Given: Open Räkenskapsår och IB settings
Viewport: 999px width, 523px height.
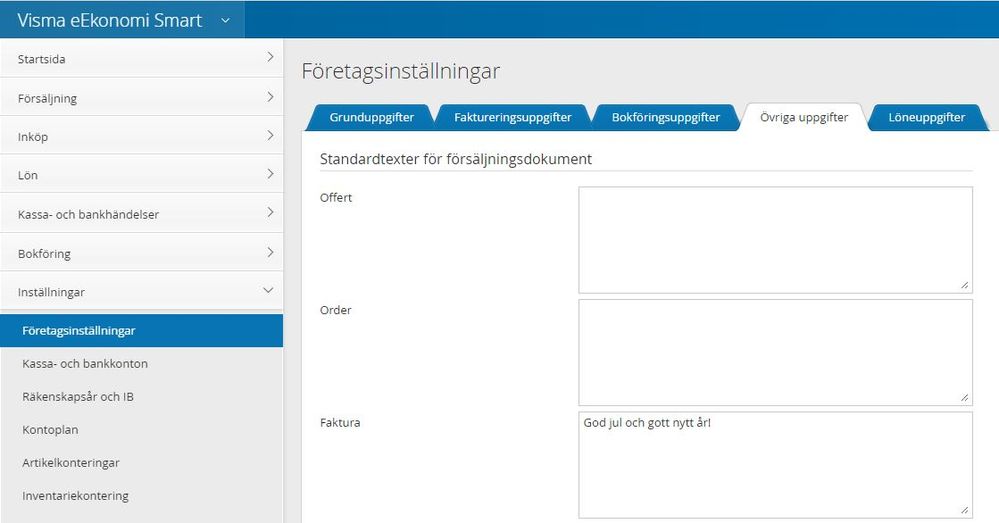Looking at the screenshot, I should click(x=78, y=396).
